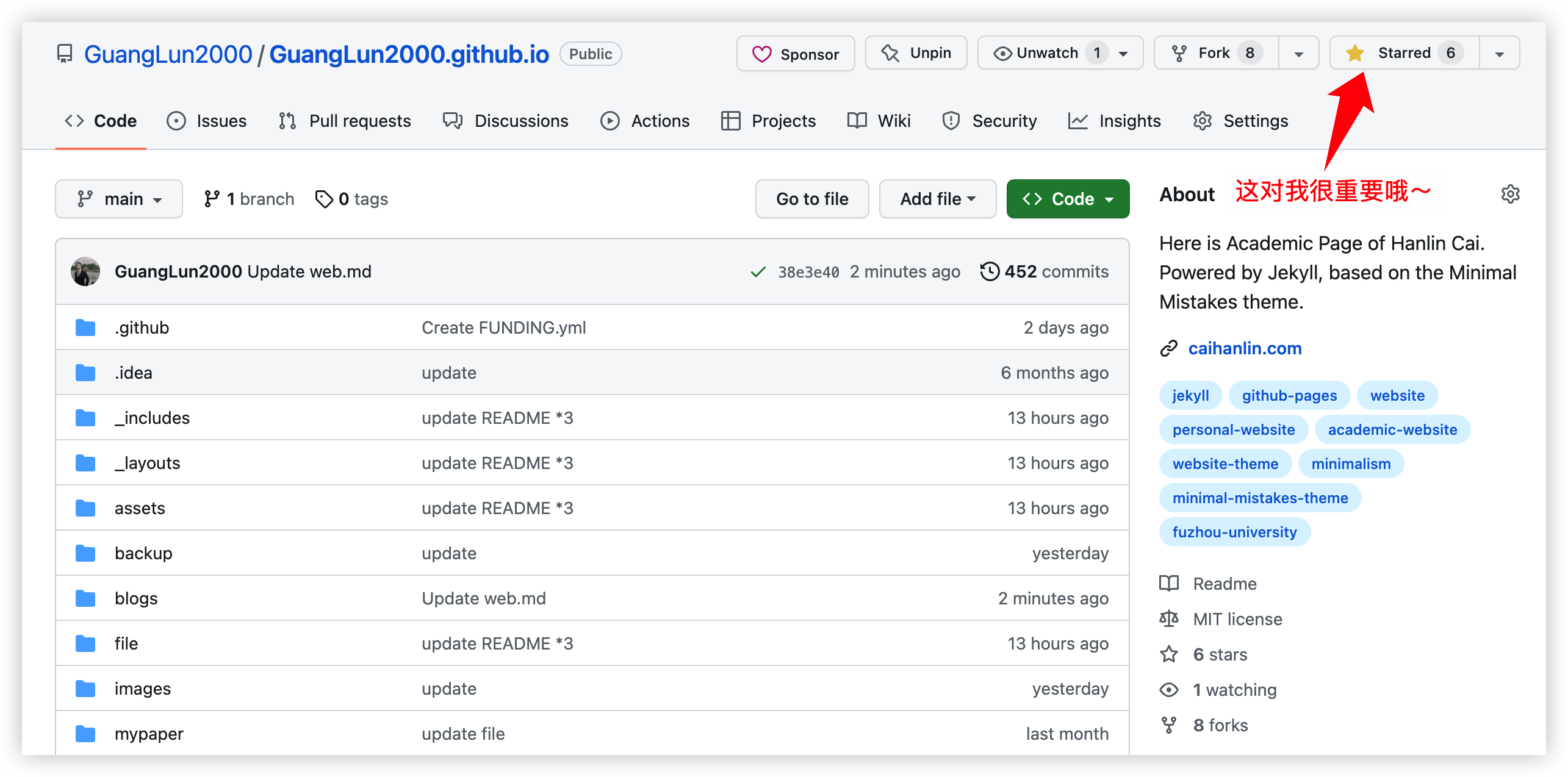Click the Readme book icon
The height and width of the screenshot is (777, 1568).
pos(1169,584)
